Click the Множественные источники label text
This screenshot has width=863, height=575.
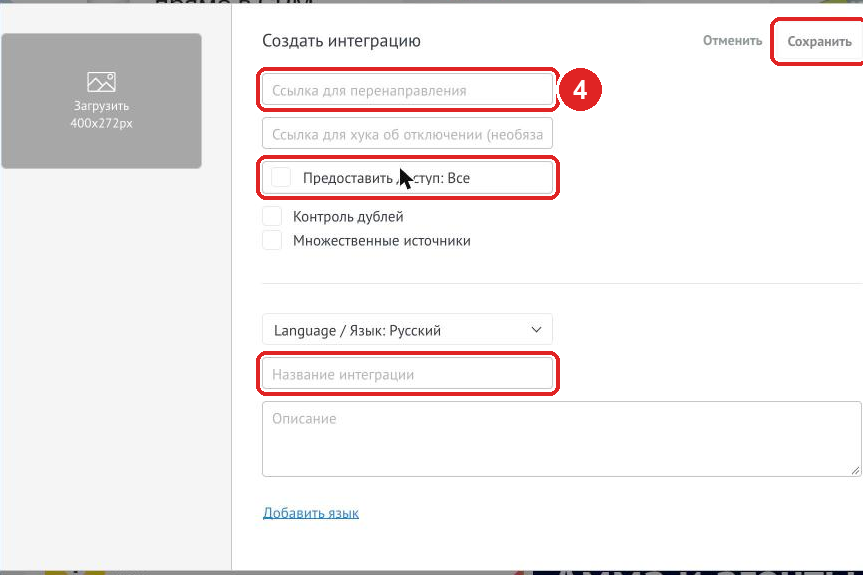click(x=381, y=241)
